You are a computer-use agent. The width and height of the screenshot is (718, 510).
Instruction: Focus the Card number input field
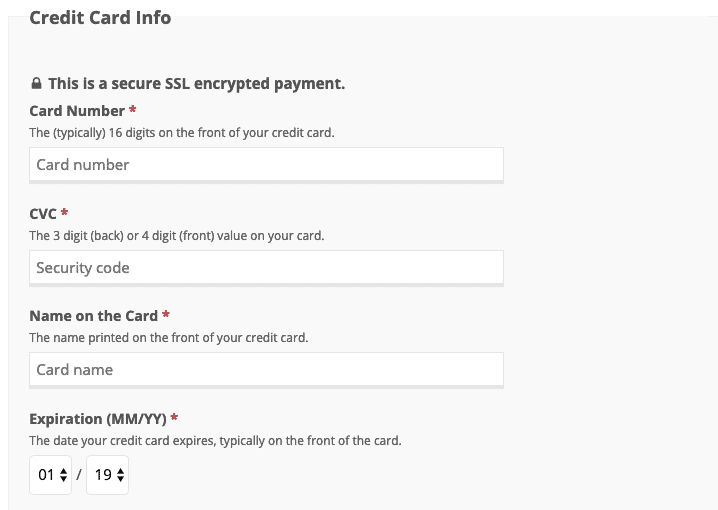(267, 164)
